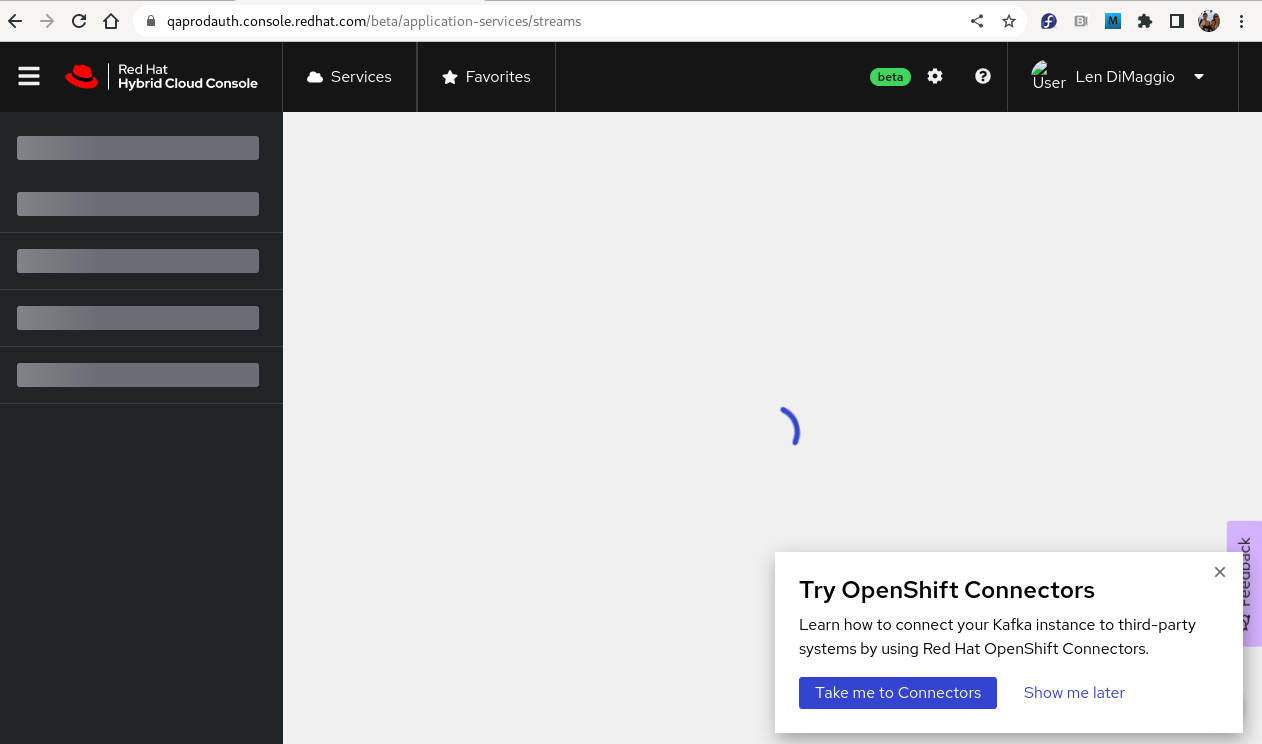Click the Red Hat Hybrid Cloud Console logo
The width and height of the screenshot is (1262, 744).
click(161, 77)
